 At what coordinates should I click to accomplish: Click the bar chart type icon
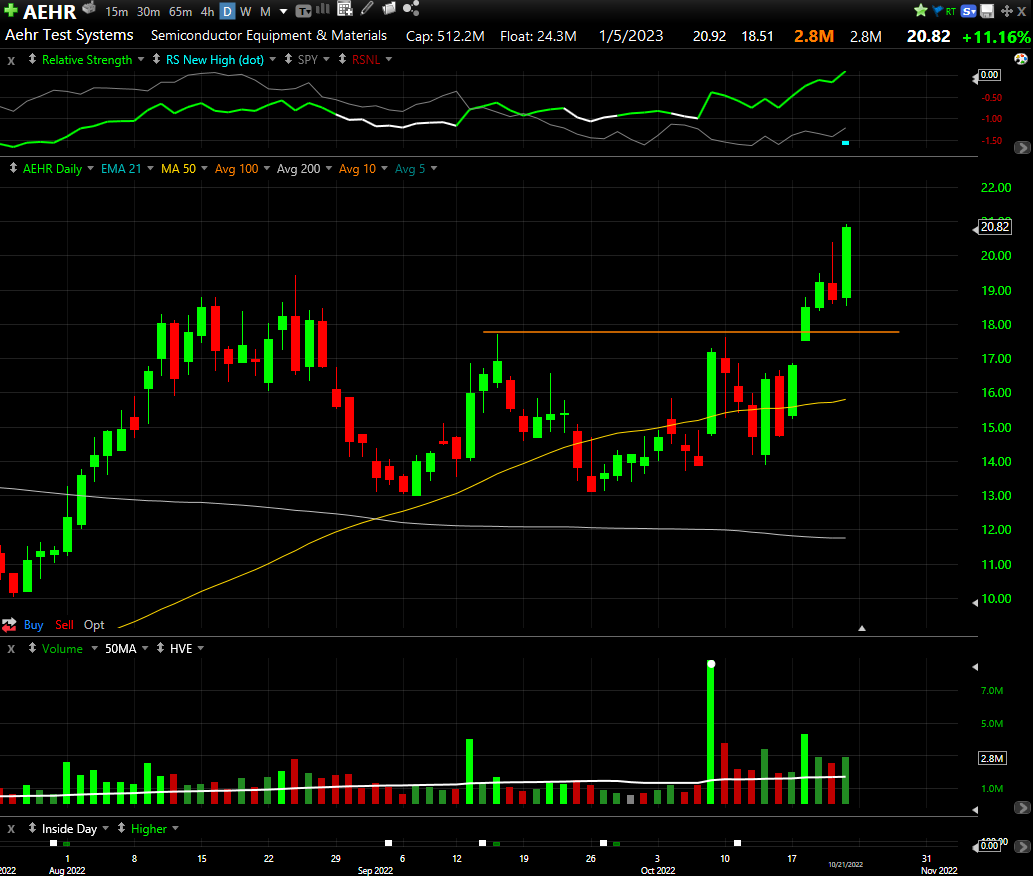pyautogui.click(x=323, y=9)
